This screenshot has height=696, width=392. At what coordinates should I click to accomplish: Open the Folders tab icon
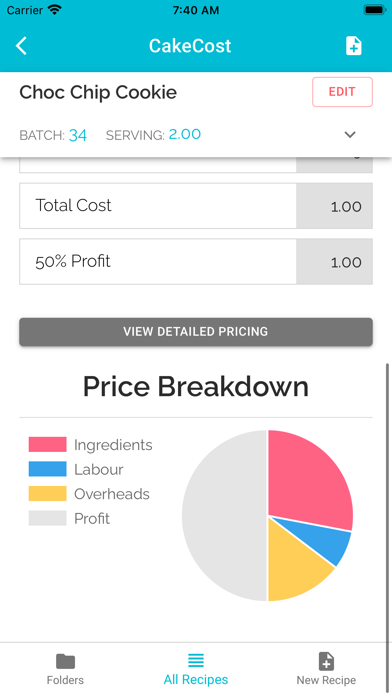tap(65, 661)
